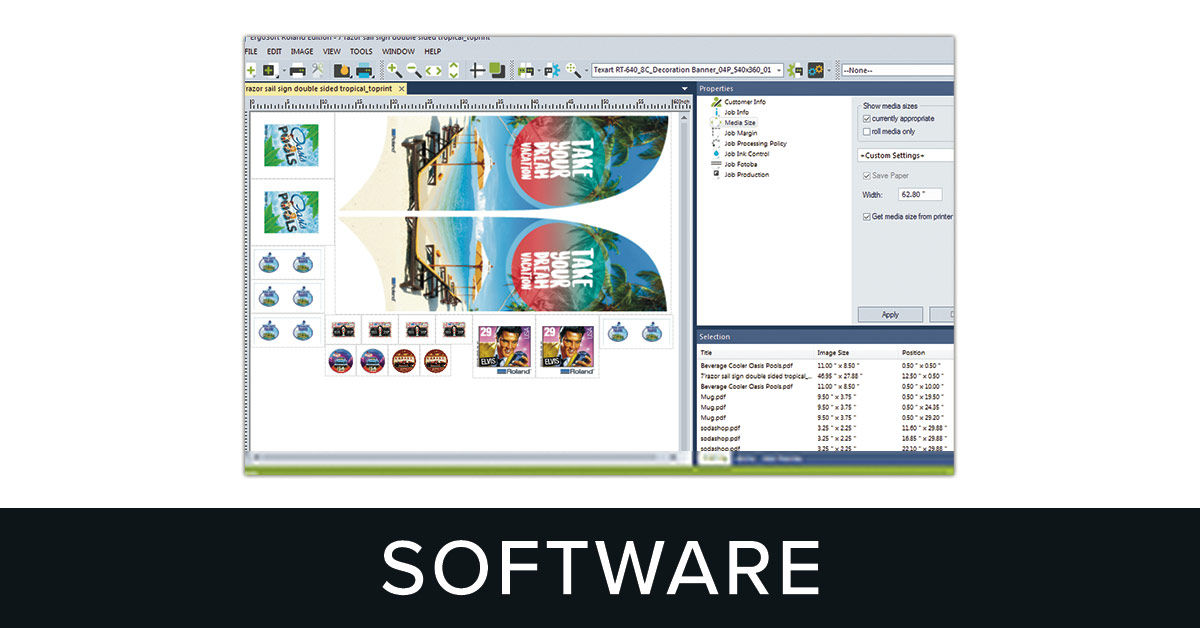Open the Texart RT-640 printer dropdown
1200x628 pixels.
(x=778, y=70)
